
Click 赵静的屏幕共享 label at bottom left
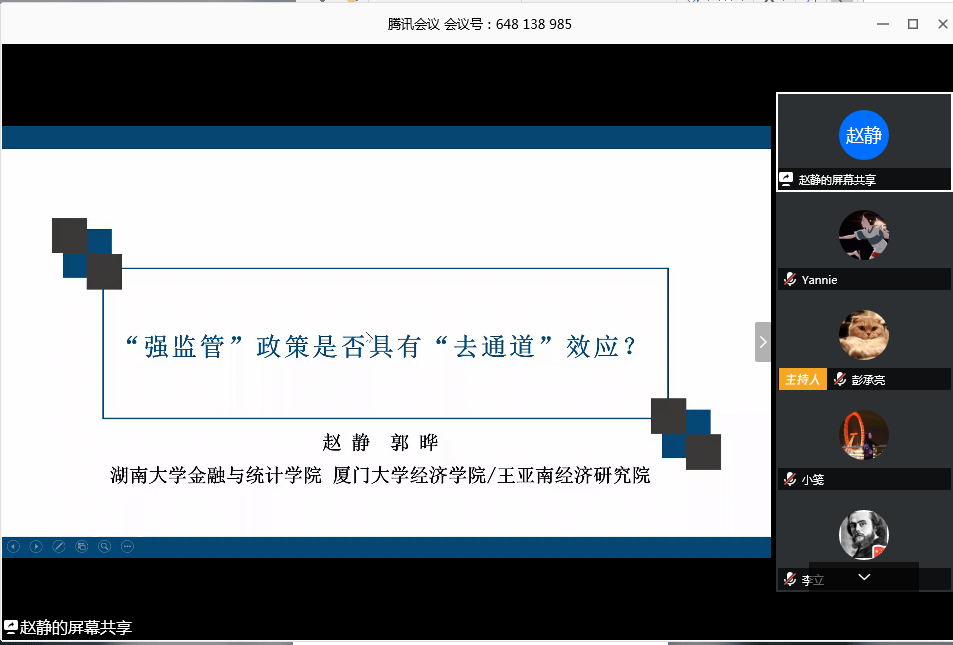pos(68,627)
